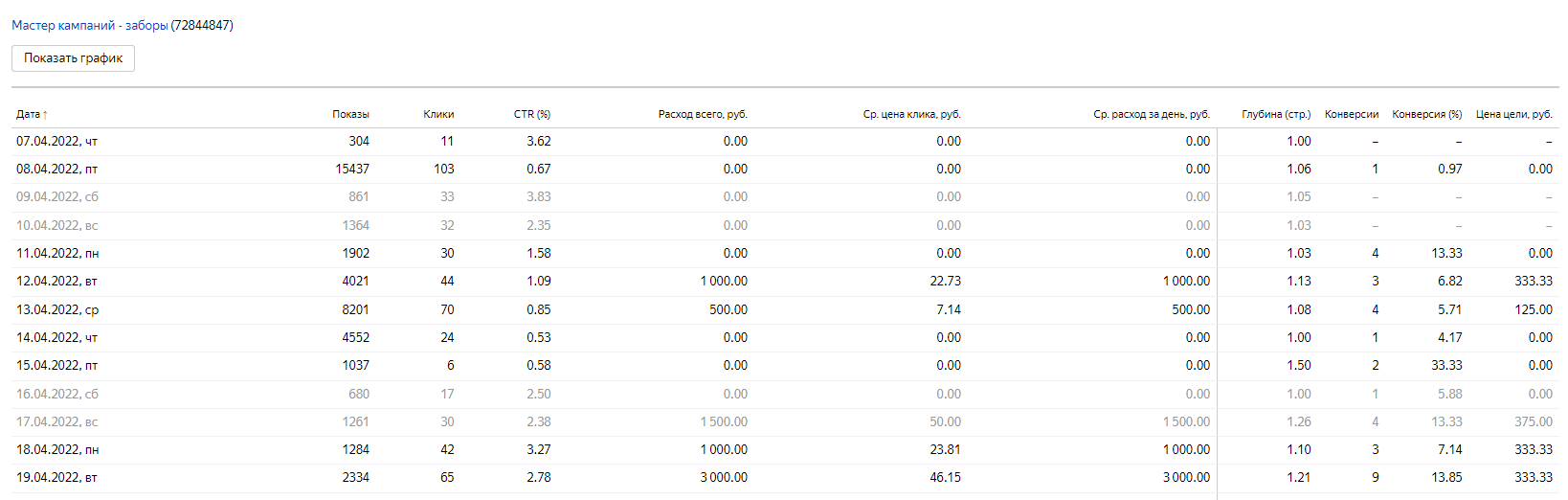This screenshot has height=500, width=1568.
Task: Select the CTR (%) column header
Action: [x=531, y=115]
